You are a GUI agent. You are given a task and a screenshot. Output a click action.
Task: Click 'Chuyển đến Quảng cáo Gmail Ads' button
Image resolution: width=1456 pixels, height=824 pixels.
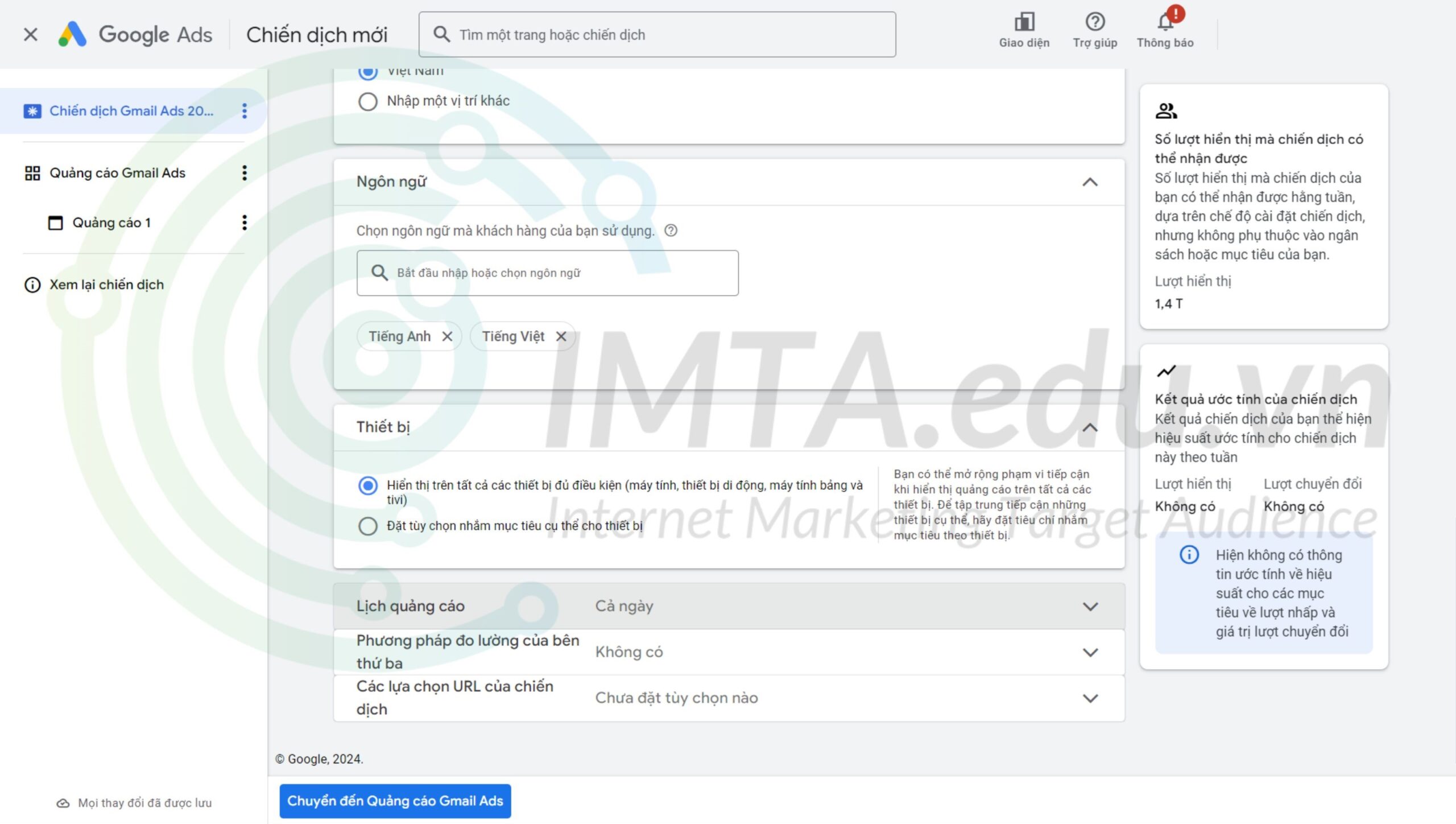pos(395,801)
